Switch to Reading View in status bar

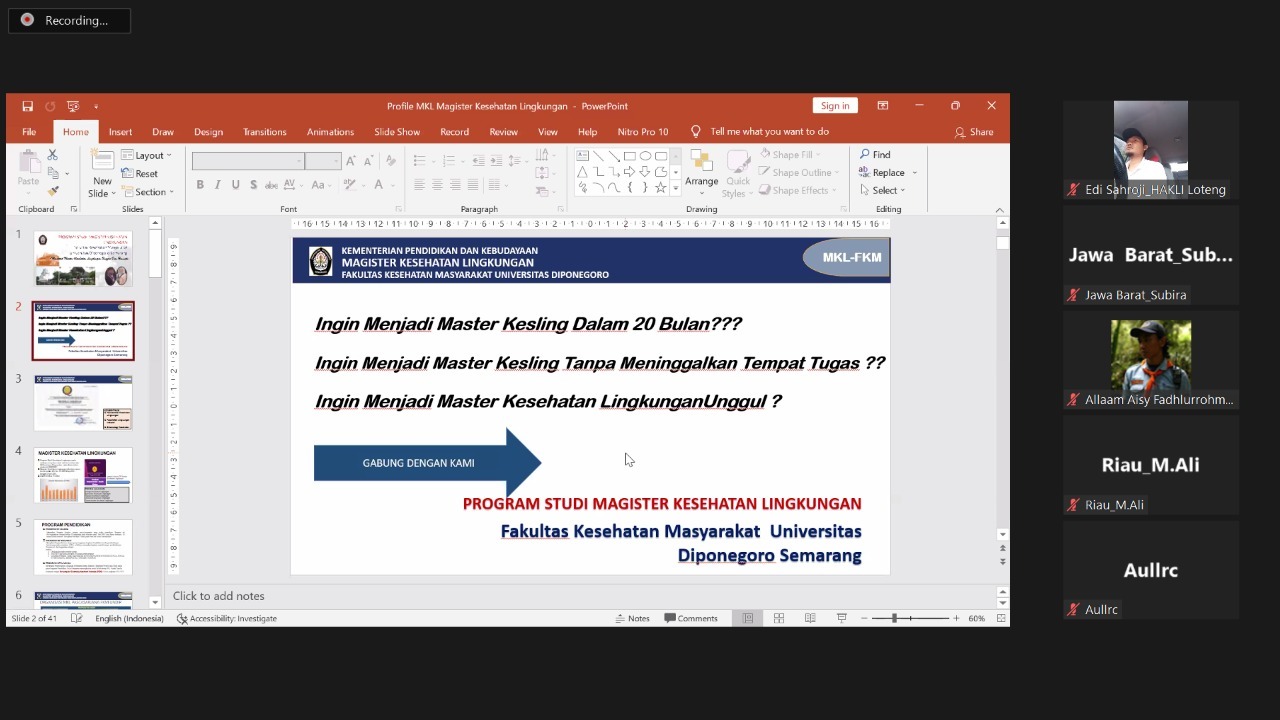pyautogui.click(x=810, y=618)
